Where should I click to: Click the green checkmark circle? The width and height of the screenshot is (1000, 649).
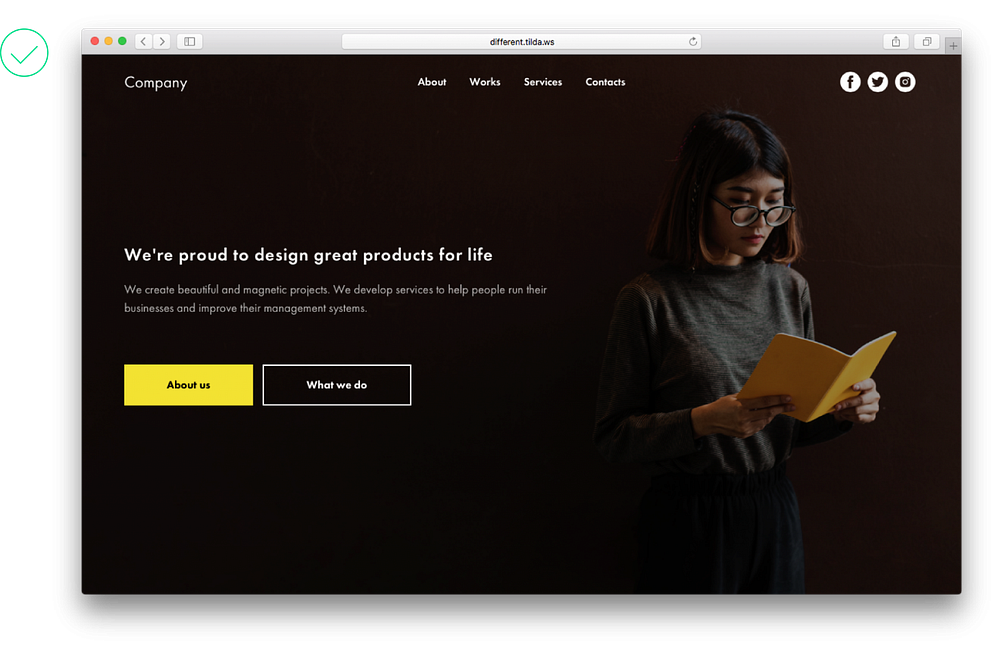click(x=24, y=52)
